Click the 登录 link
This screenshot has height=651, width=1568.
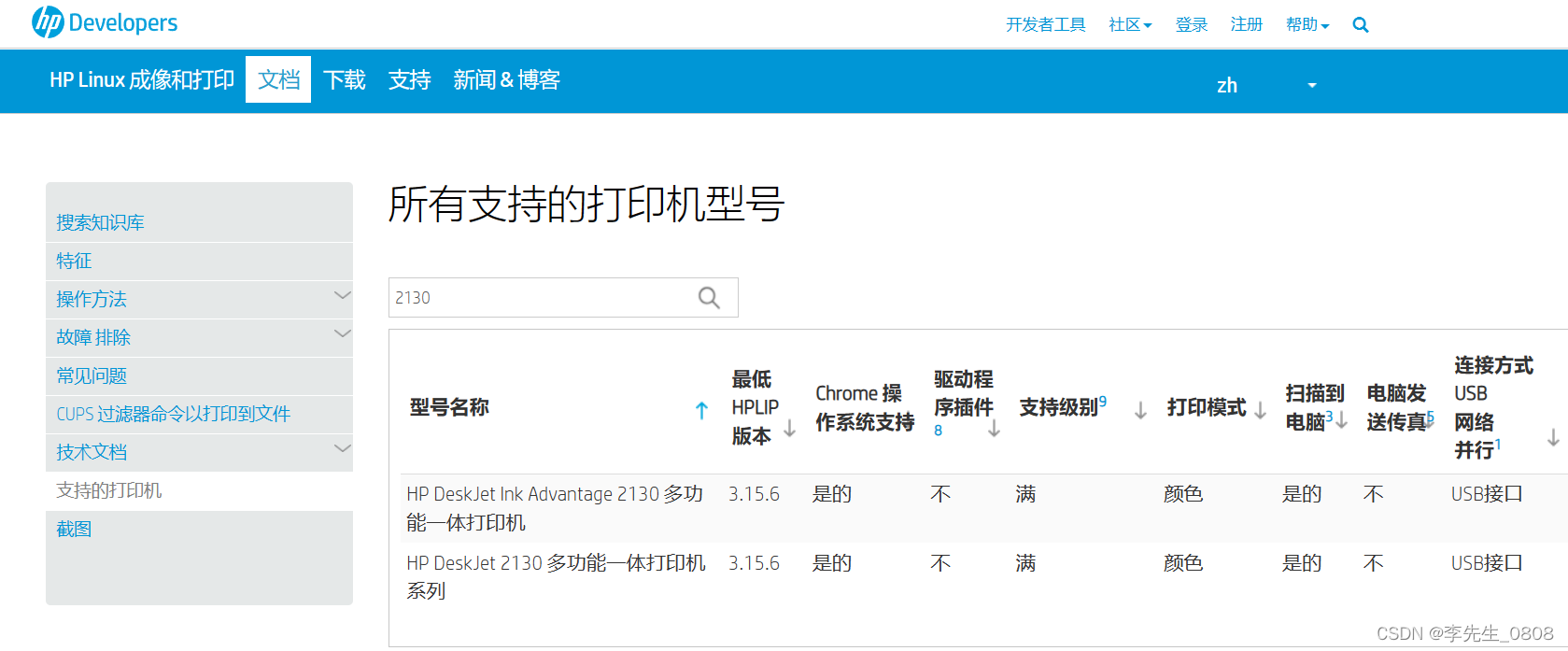coord(1192,25)
